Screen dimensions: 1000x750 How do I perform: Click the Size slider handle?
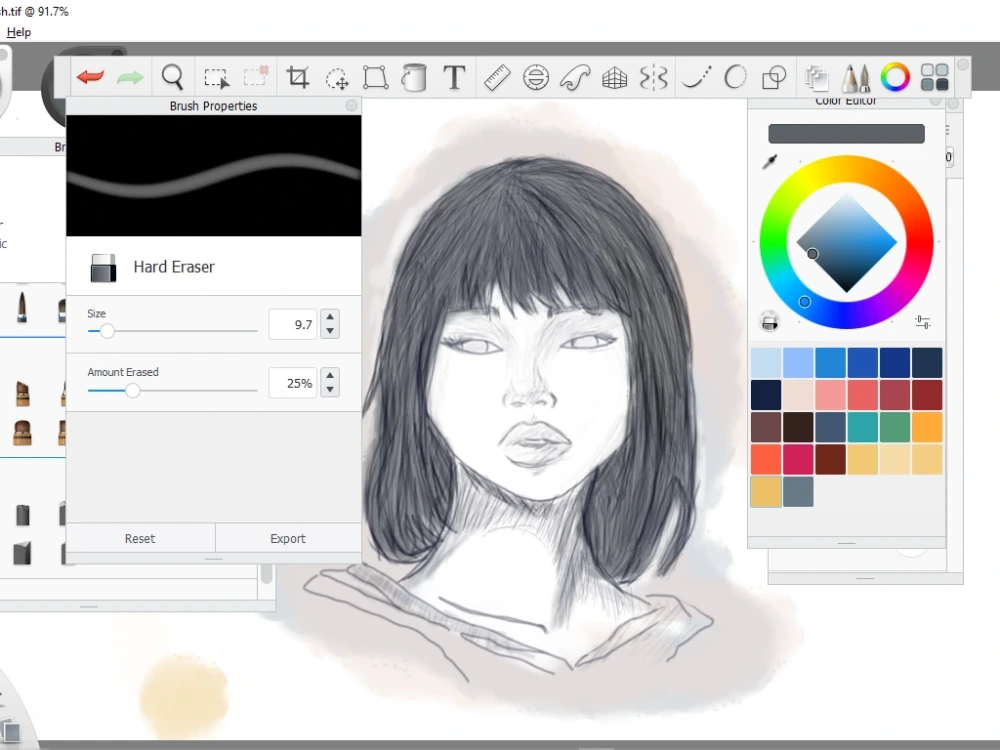(x=107, y=330)
